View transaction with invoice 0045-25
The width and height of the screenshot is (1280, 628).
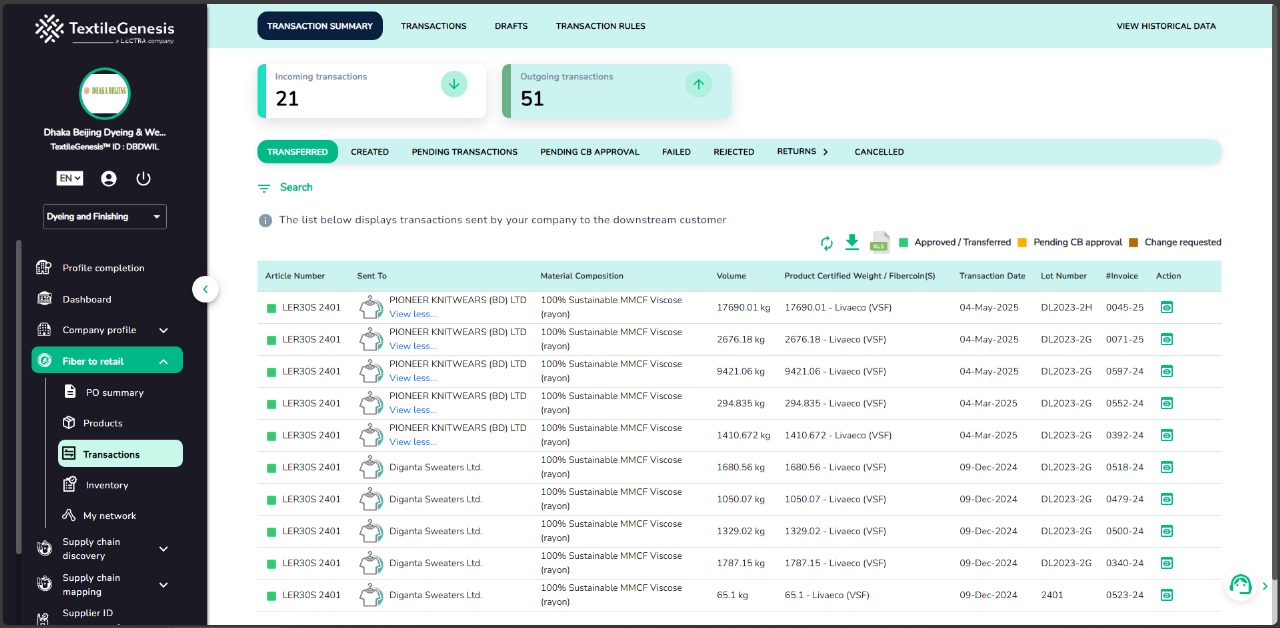coord(1166,308)
